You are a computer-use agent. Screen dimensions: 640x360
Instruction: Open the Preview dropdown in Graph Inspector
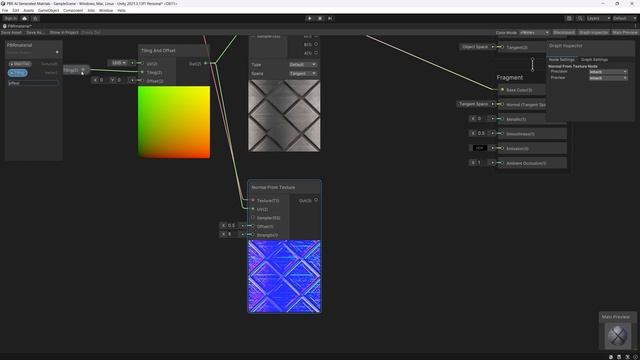pos(608,78)
